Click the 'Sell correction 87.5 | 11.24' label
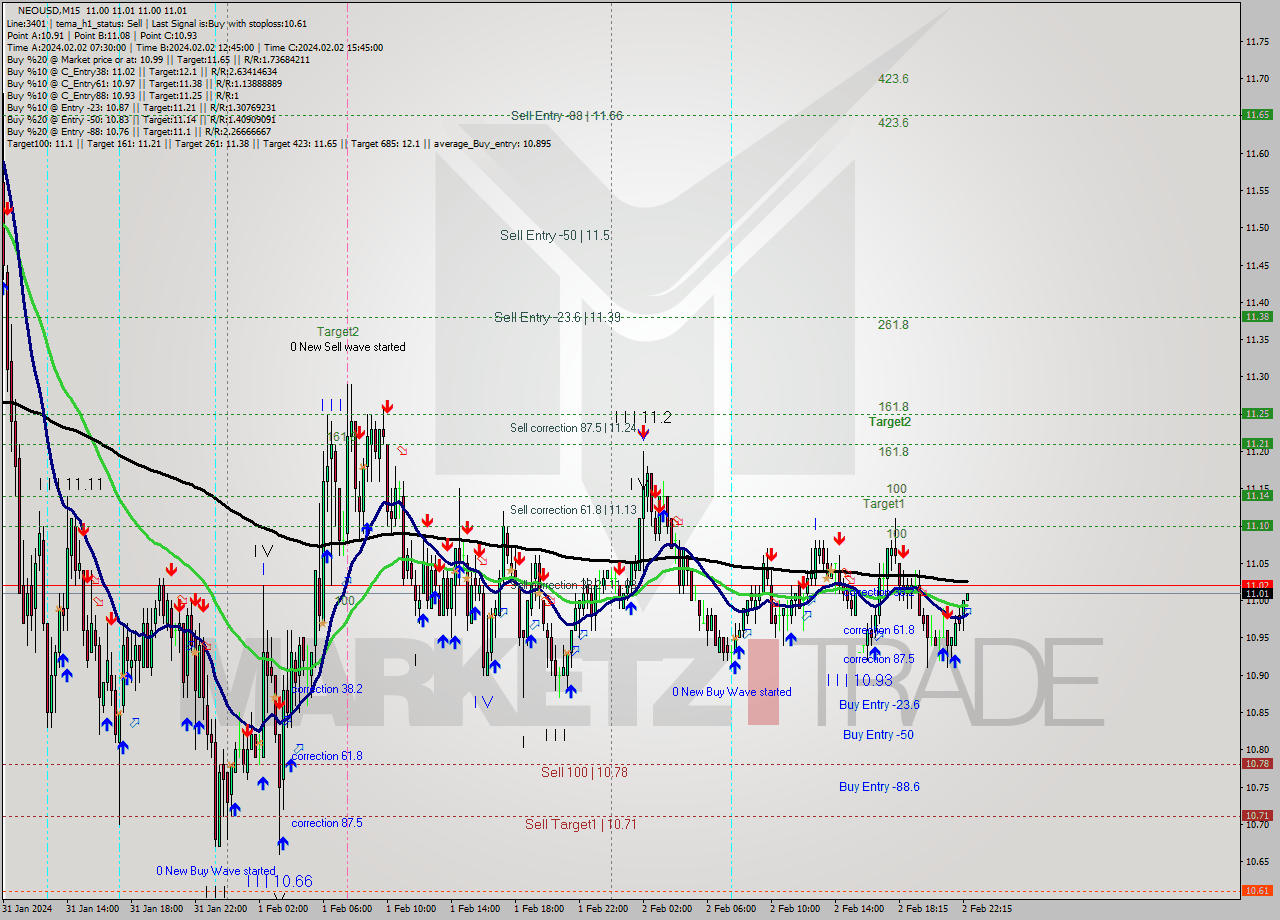The width and height of the screenshot is (1280, 920). [573, 427]
